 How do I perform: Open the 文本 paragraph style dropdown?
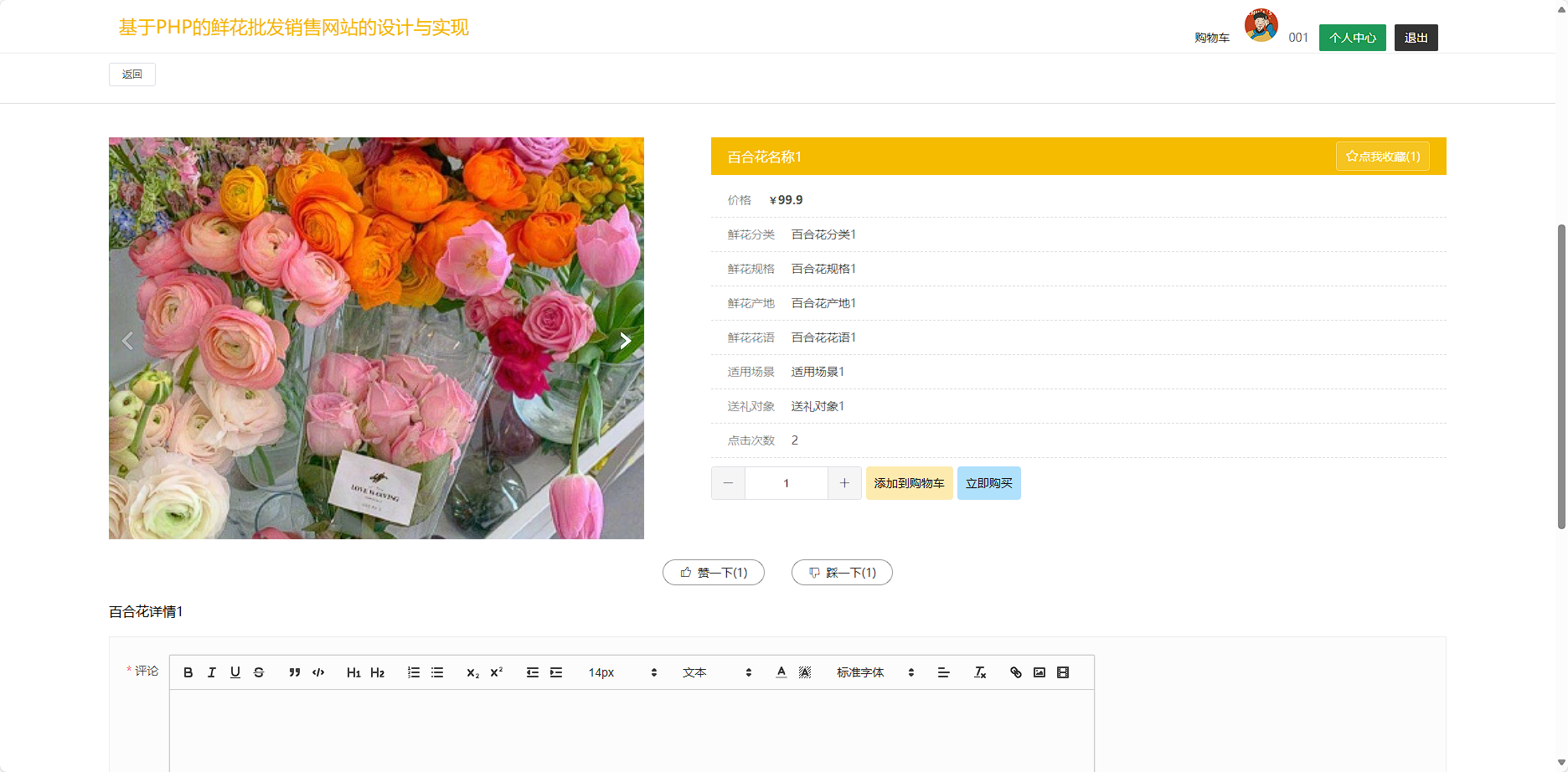717,672
